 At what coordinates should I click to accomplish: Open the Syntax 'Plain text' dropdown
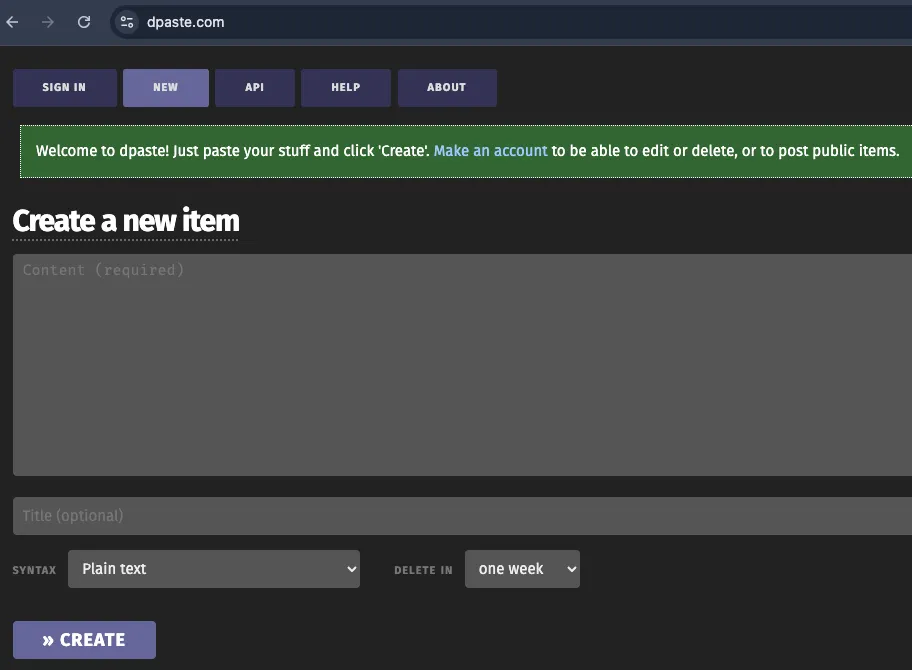point(214,569)
